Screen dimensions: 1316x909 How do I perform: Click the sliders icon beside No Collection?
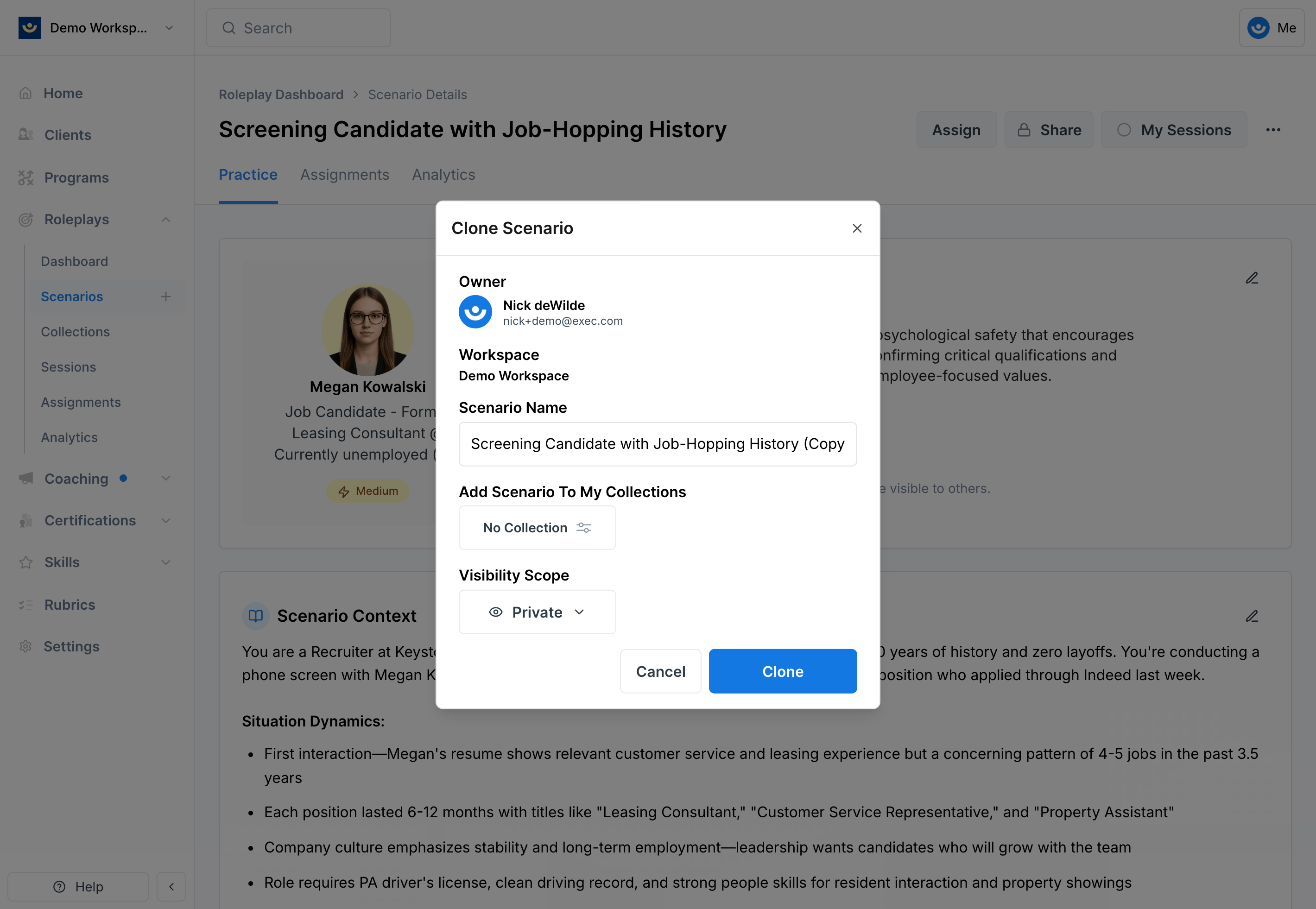tap(584, 528)
